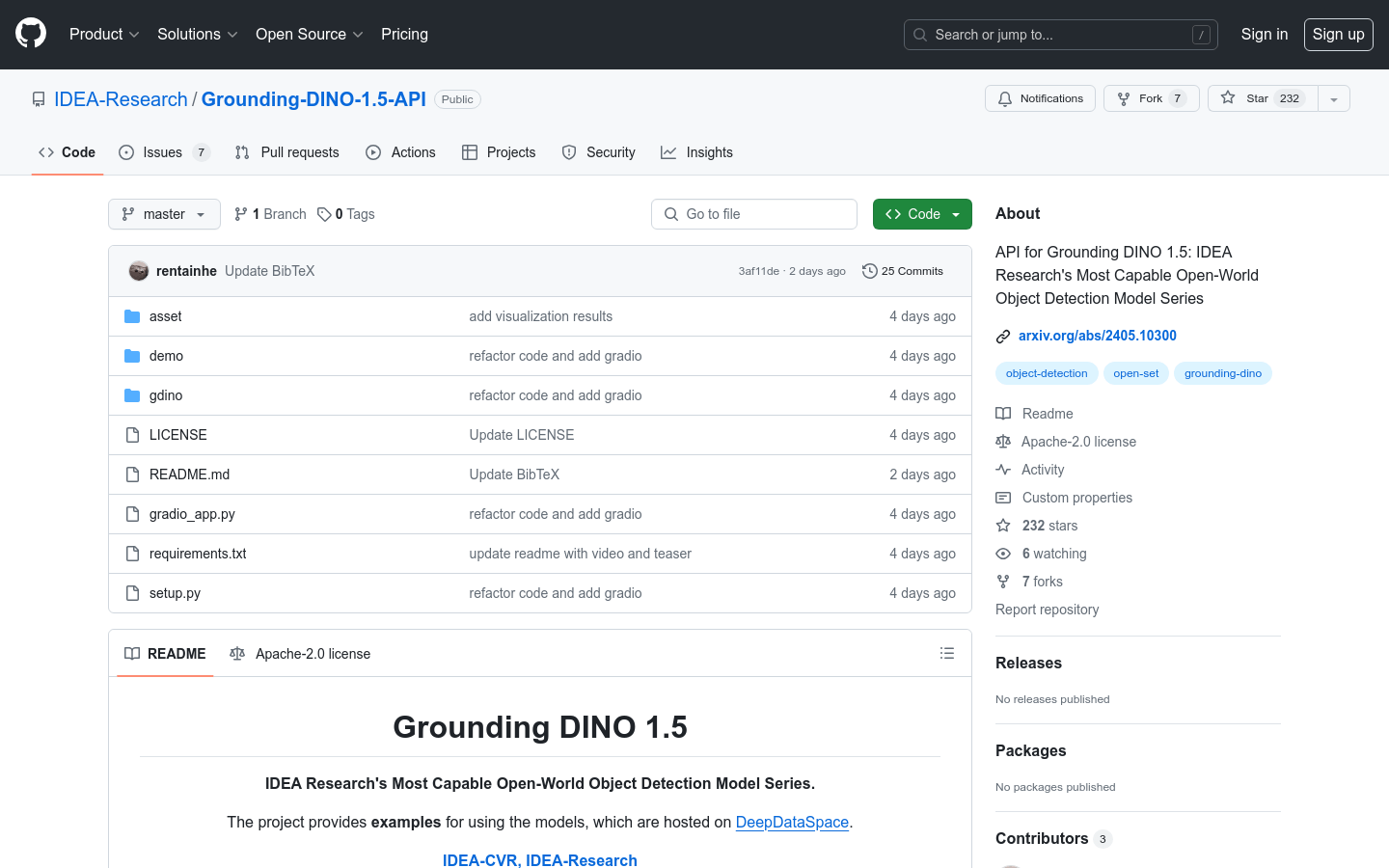Switch to the Issues tab
The image size is (1389, 868).
click(x=164, y=152)
